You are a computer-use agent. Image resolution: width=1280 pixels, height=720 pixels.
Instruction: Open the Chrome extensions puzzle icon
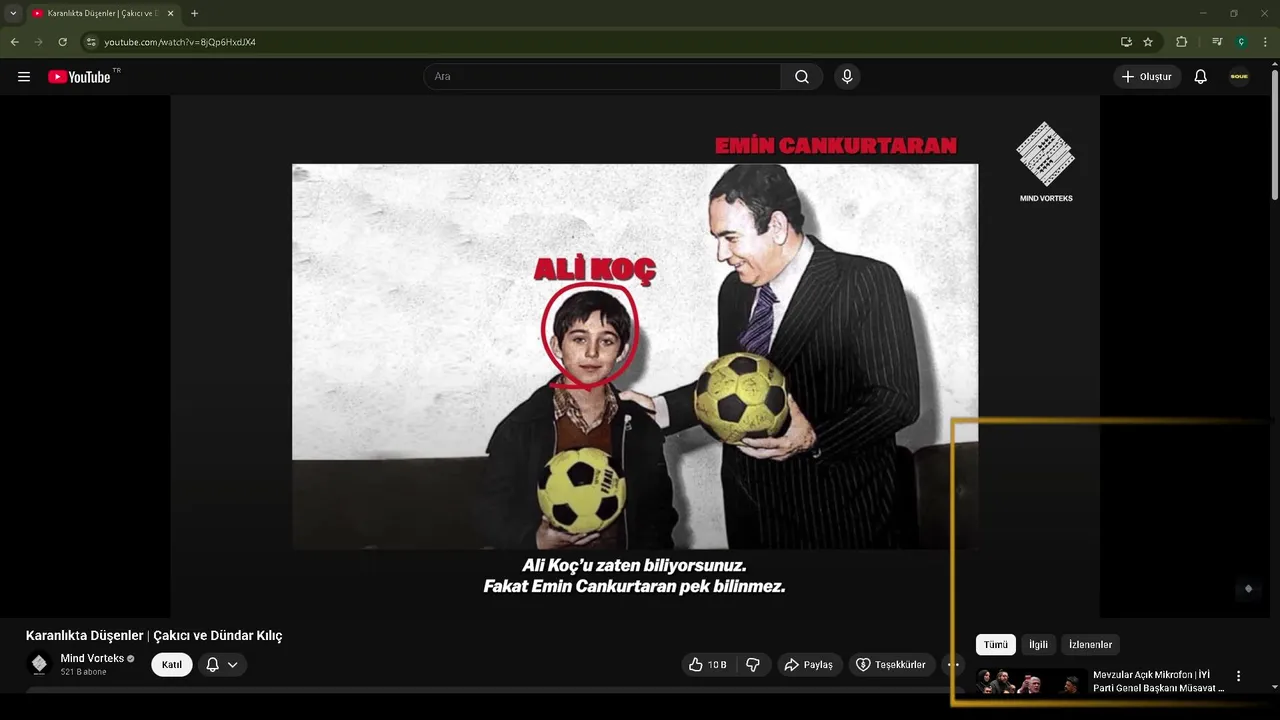(1181, 42)
